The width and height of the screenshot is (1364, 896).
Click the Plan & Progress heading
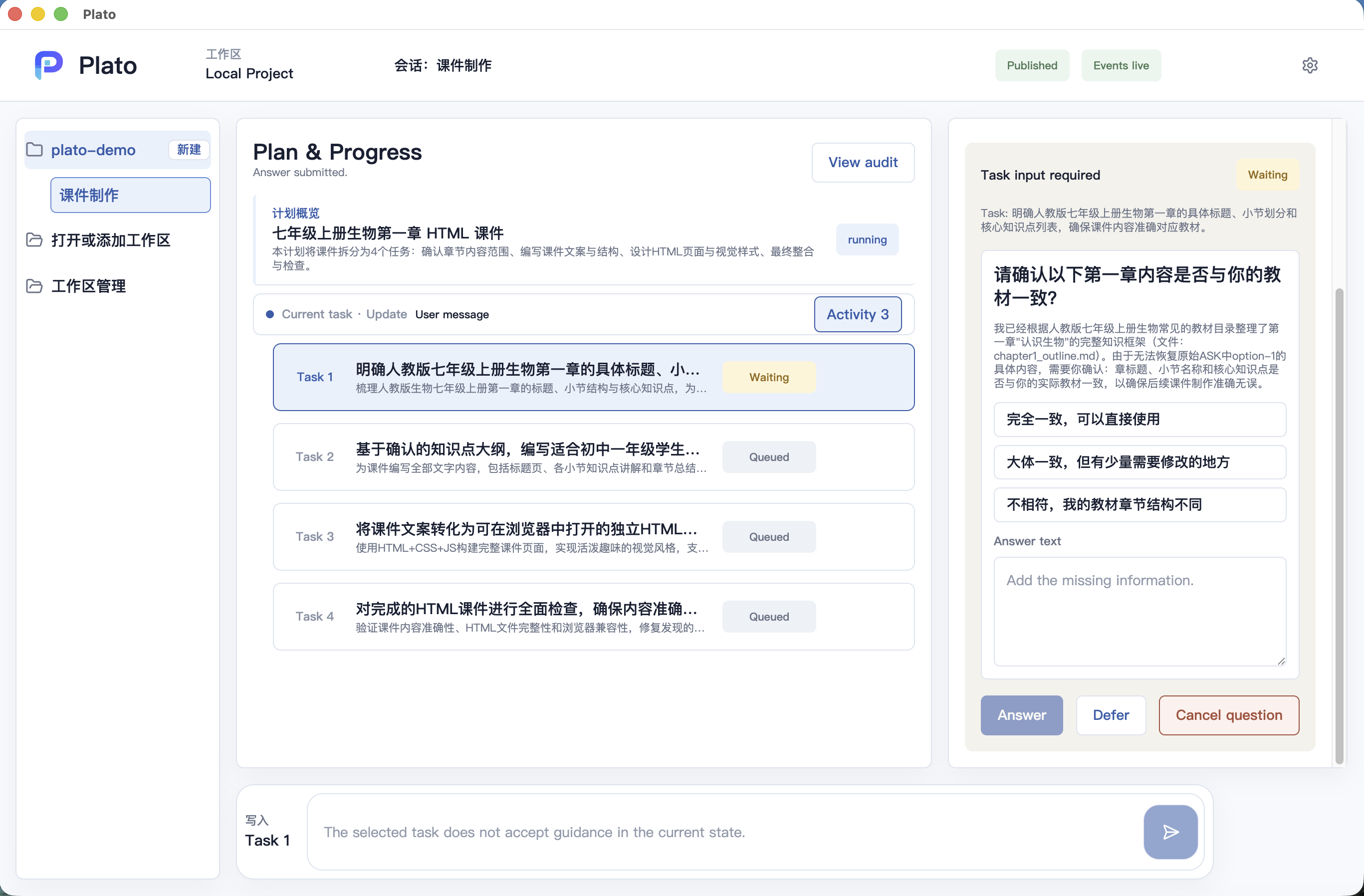(337, 152)
